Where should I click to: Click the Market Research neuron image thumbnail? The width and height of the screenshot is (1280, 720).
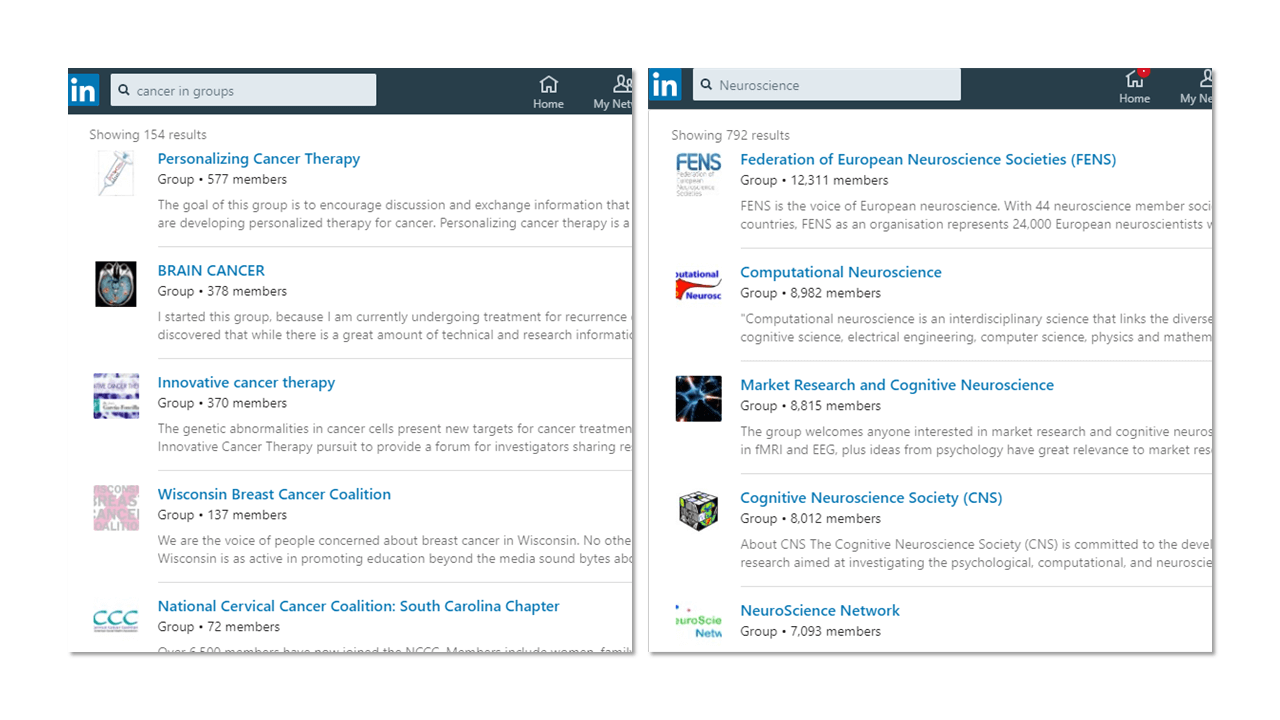[698, 398]
